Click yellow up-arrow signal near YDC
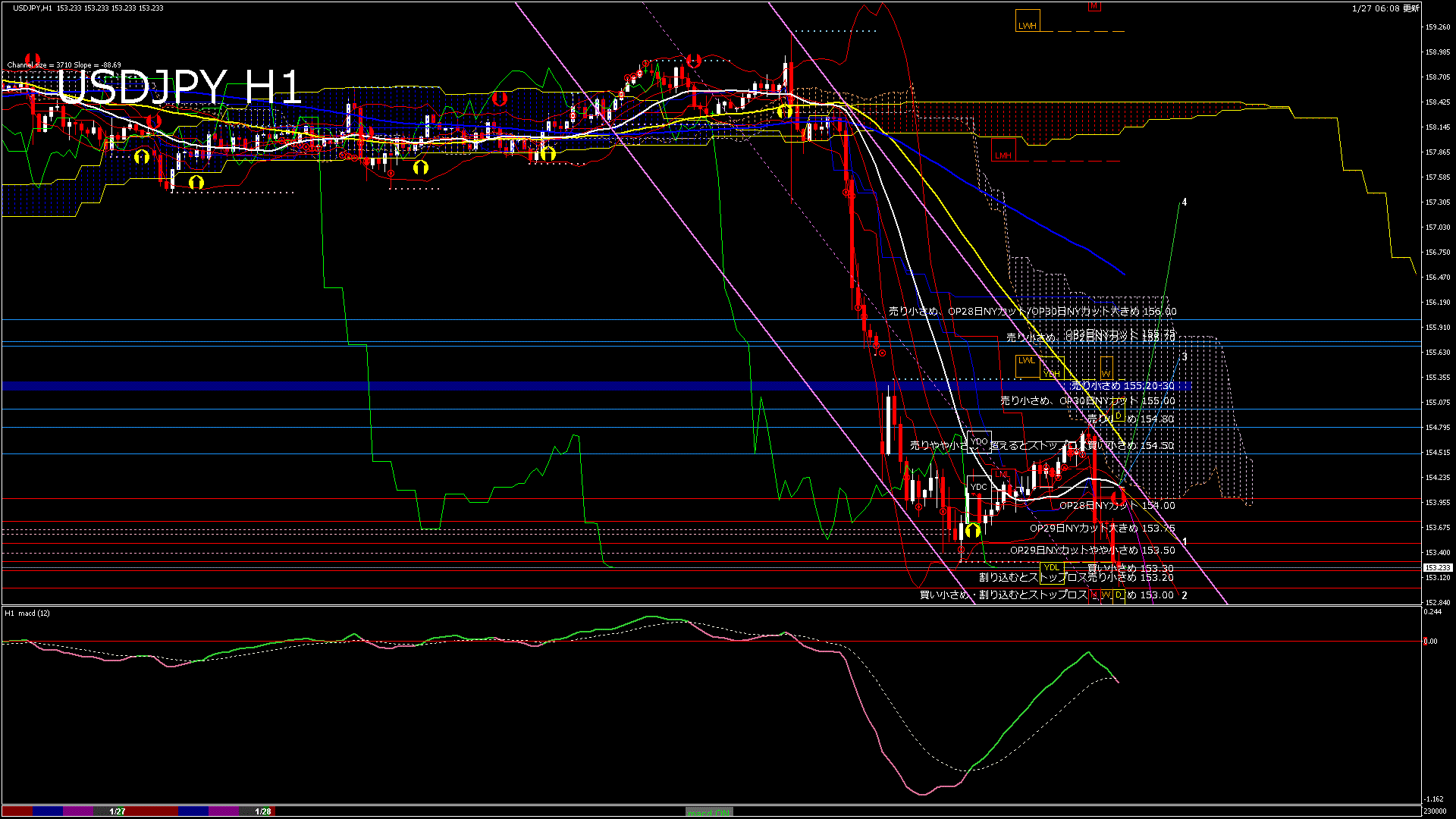Viewport: 1456px width, 819px height. [x=973, y=531]
